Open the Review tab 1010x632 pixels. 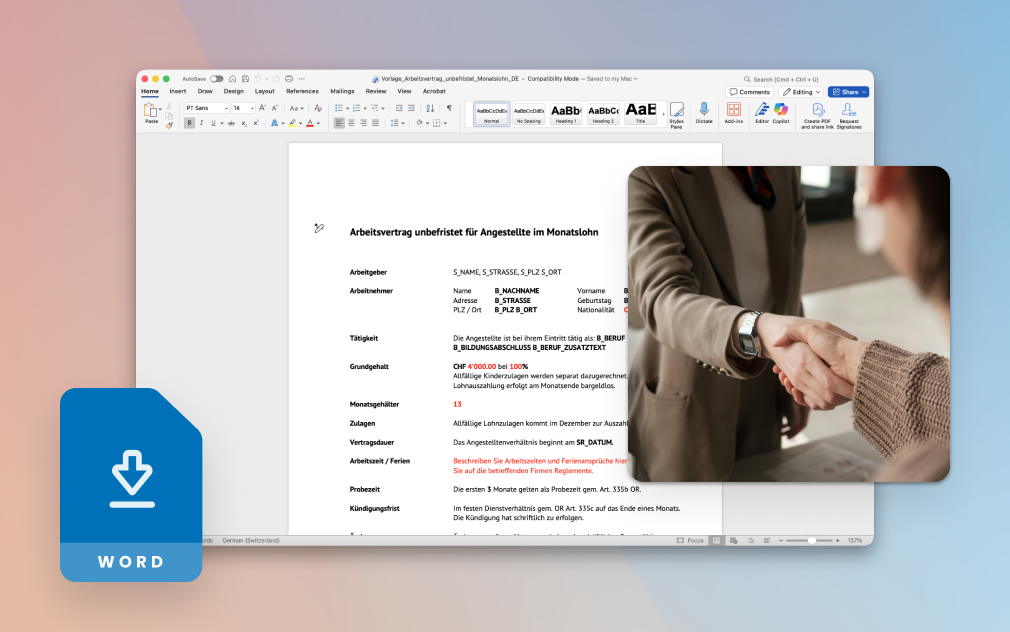tap(376, 91)
